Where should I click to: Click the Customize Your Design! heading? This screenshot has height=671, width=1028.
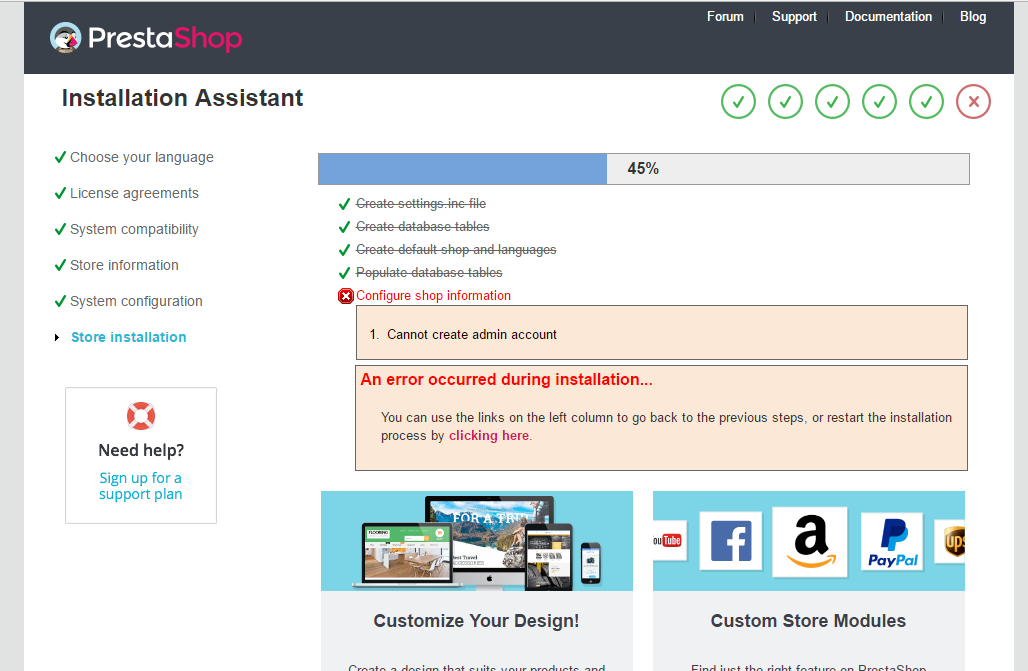click(477, 621)
